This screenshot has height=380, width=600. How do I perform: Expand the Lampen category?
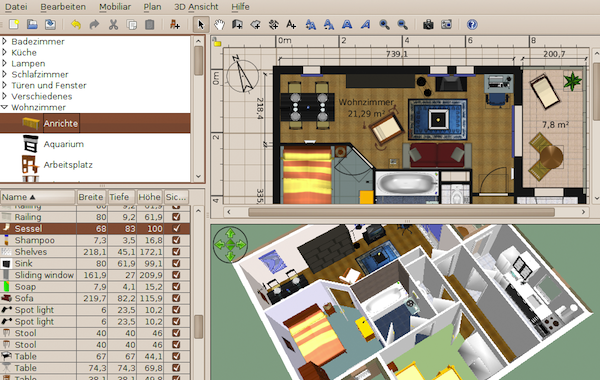(x=5, y=63)
